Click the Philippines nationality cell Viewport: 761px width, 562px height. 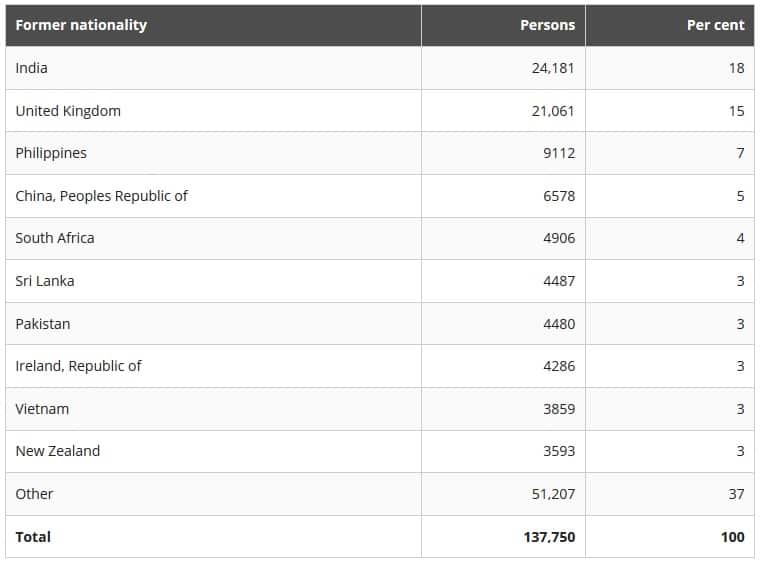(51, 153)
